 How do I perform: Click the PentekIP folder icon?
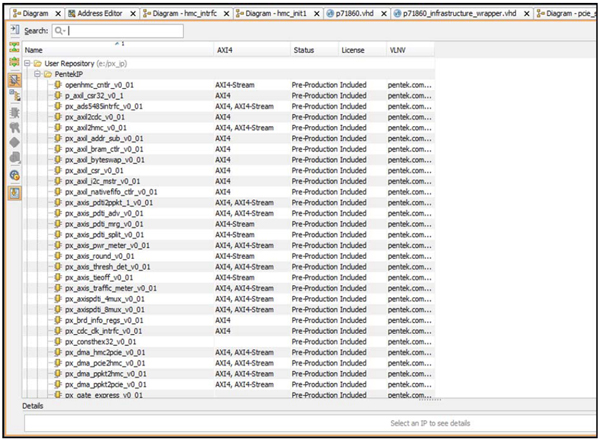(48, 74)
